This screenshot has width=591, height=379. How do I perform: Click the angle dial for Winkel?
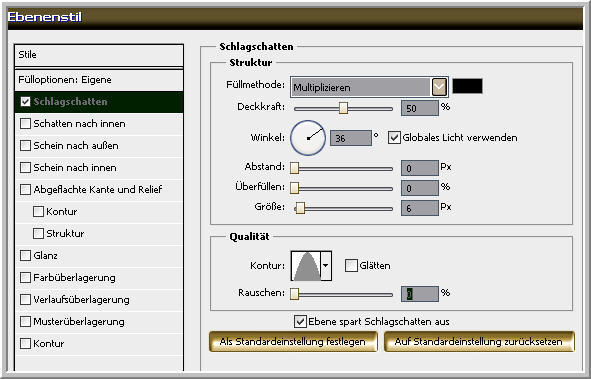point(308,138)
